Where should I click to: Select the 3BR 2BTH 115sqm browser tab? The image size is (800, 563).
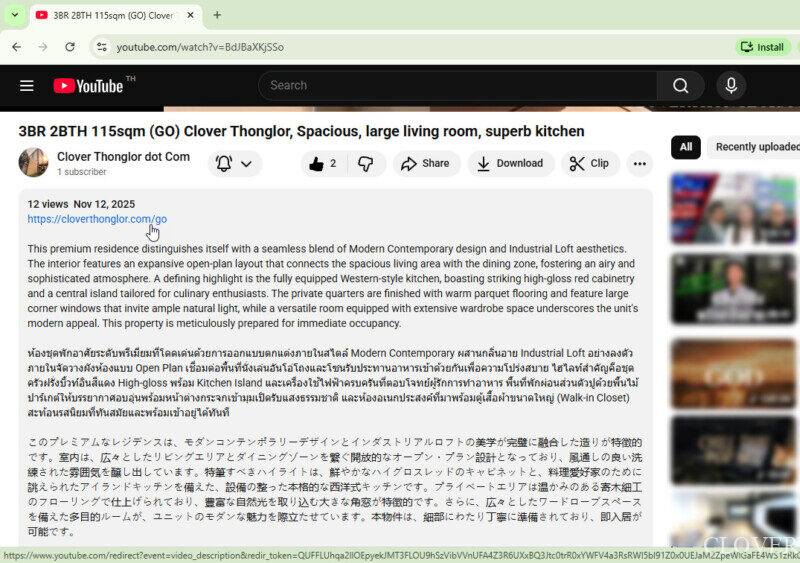tap(115, 15)
